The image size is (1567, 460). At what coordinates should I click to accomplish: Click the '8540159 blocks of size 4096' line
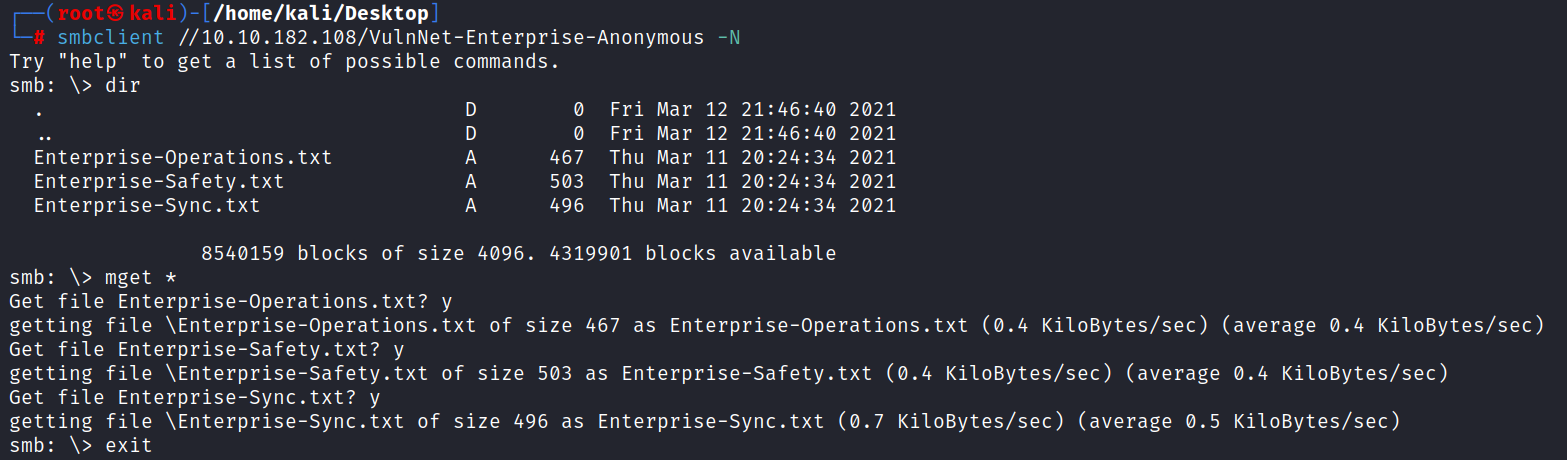click(518, 254)
